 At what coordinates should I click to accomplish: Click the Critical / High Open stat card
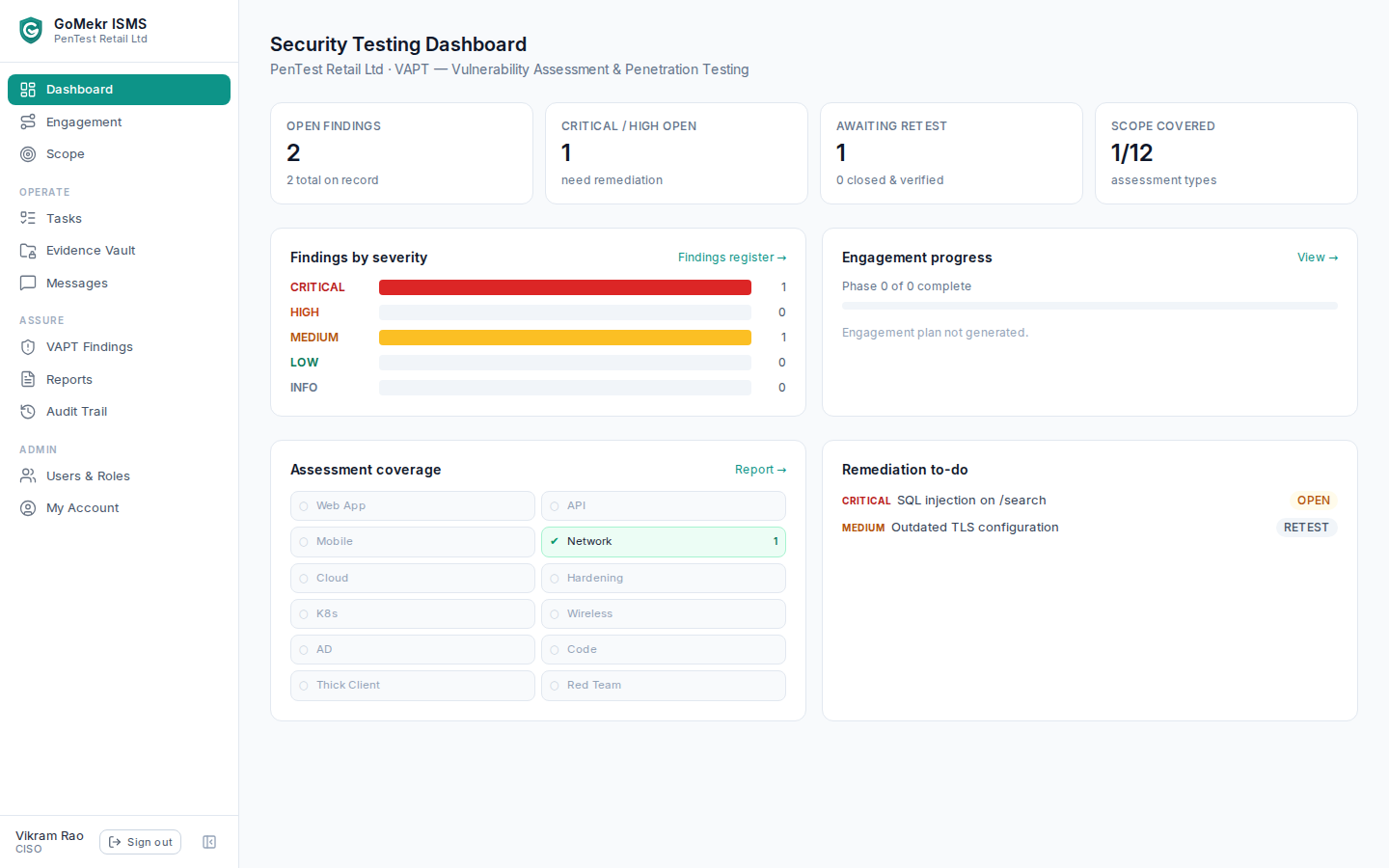(676, 153)
